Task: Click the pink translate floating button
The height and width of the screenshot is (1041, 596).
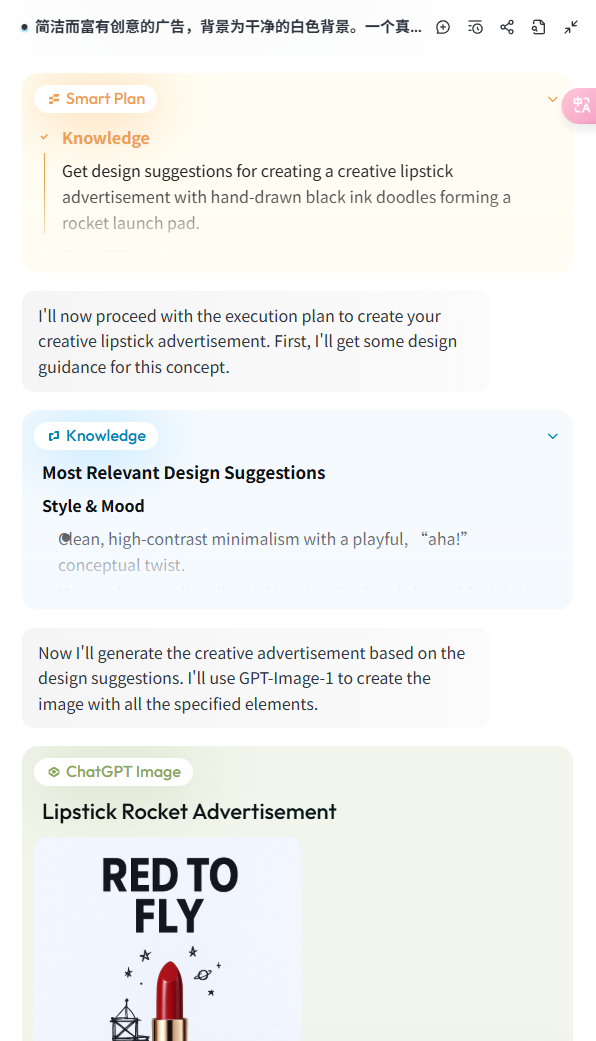Action: pos(580,106)
